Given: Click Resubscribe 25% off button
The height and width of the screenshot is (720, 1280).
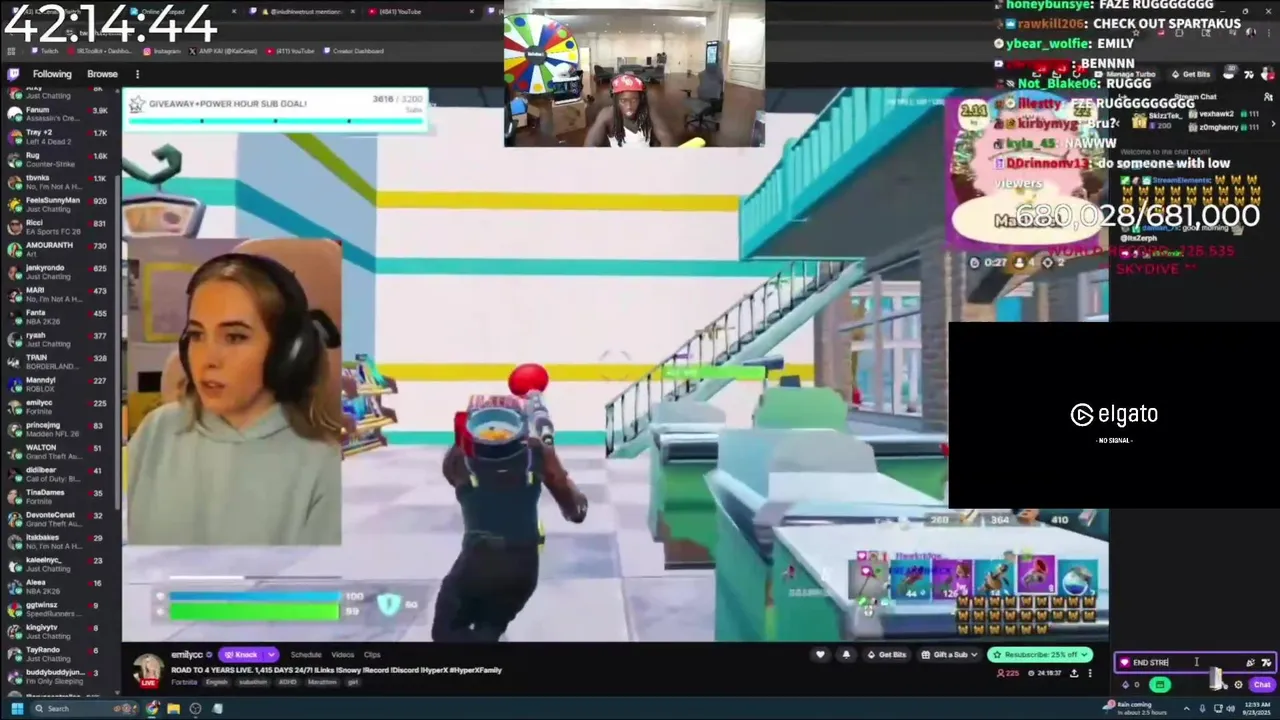Looking at the screenshot, I should click(x=1040, y=655).
